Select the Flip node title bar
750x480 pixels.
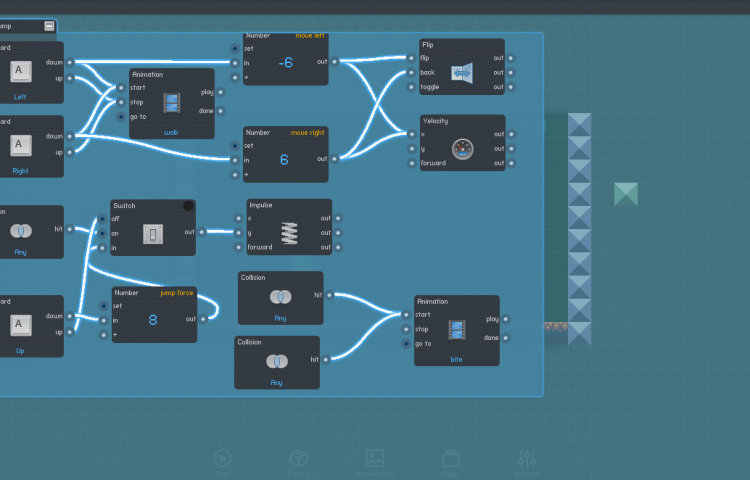pos(462,45)
